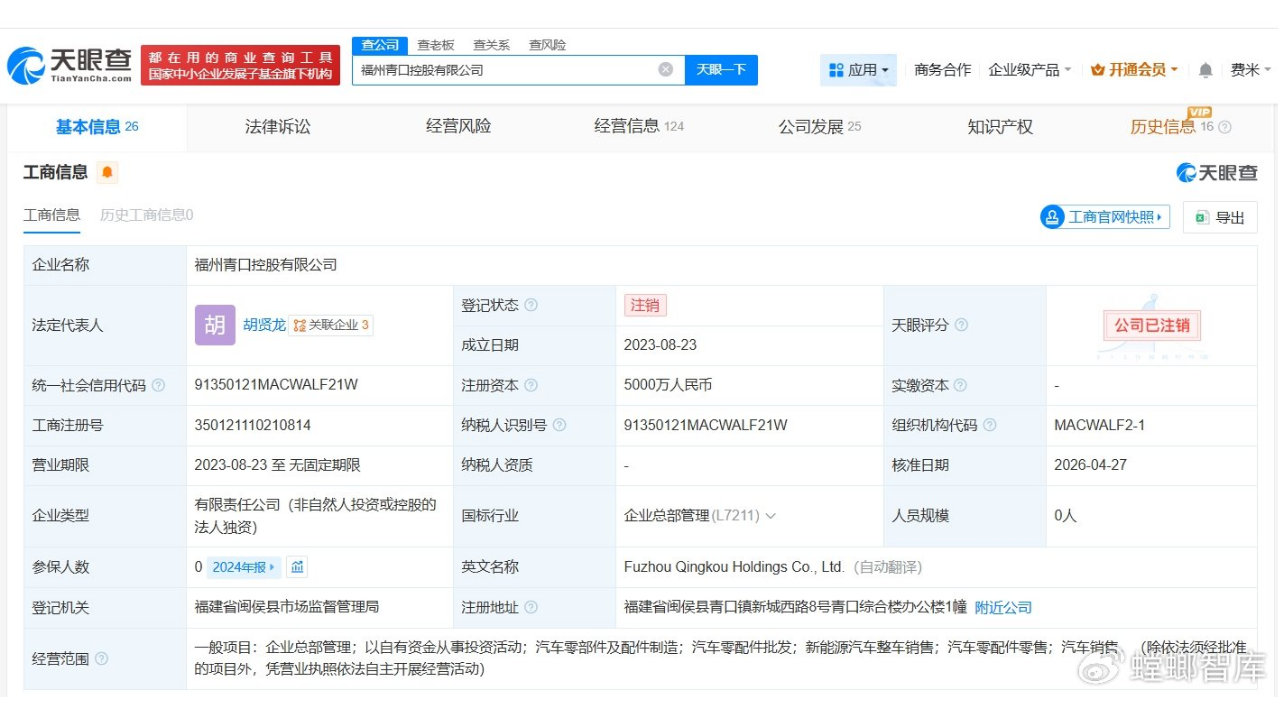
Task: Click the orange bell beside 工商信息 heading
Action: [x=107, y=173]
